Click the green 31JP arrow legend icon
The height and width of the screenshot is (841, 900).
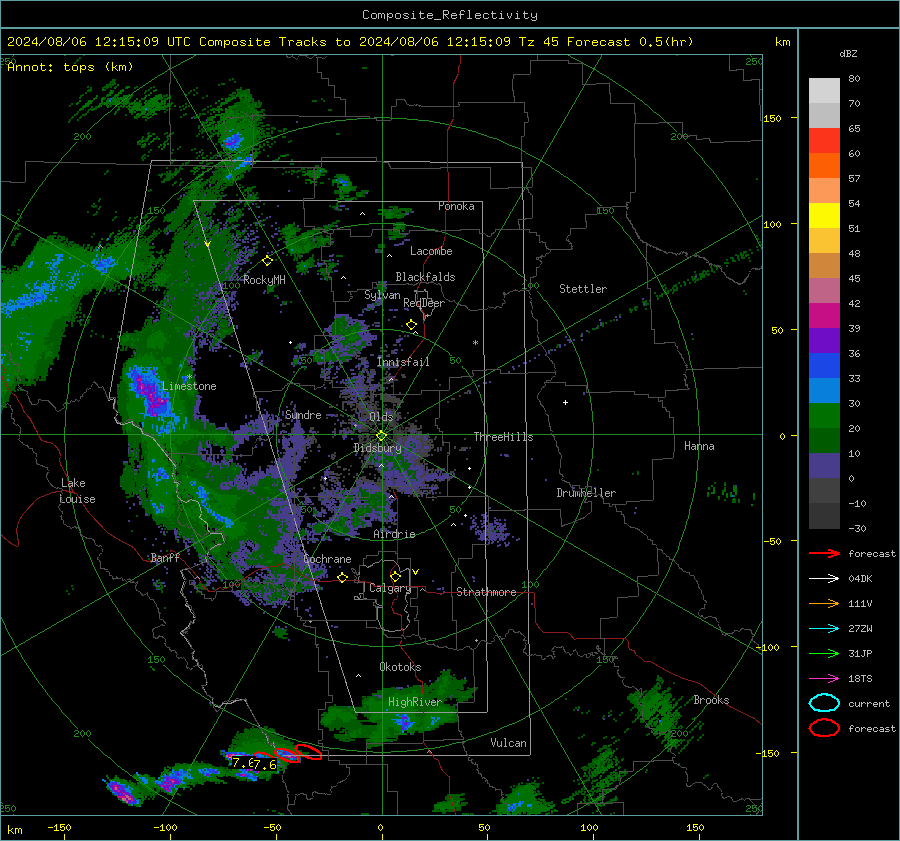coord(824,653)
